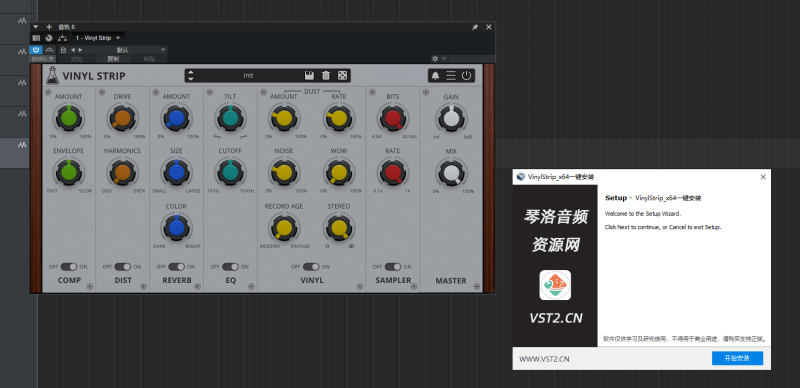
Task: Click installer title bar app icon
Action: [x=520, y=177]
